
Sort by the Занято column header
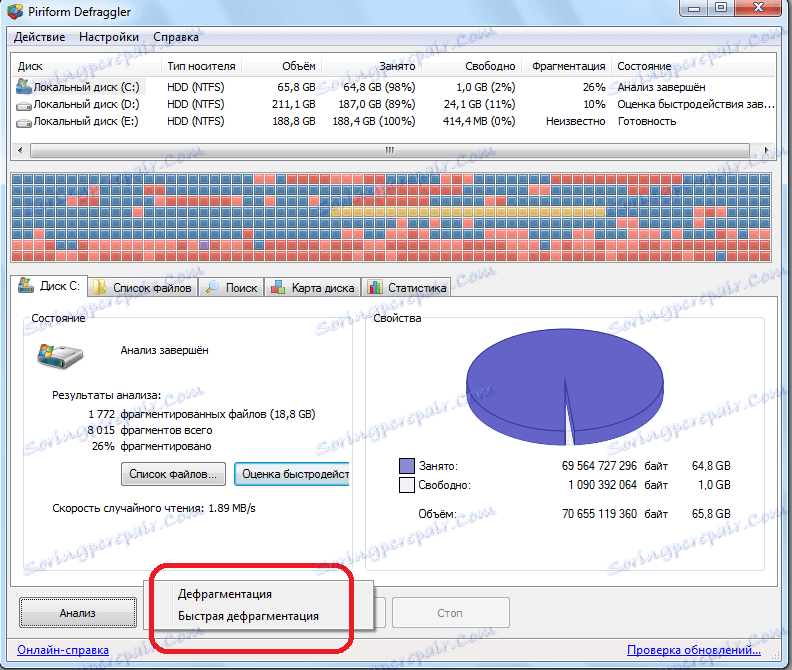tap(371, 66)
